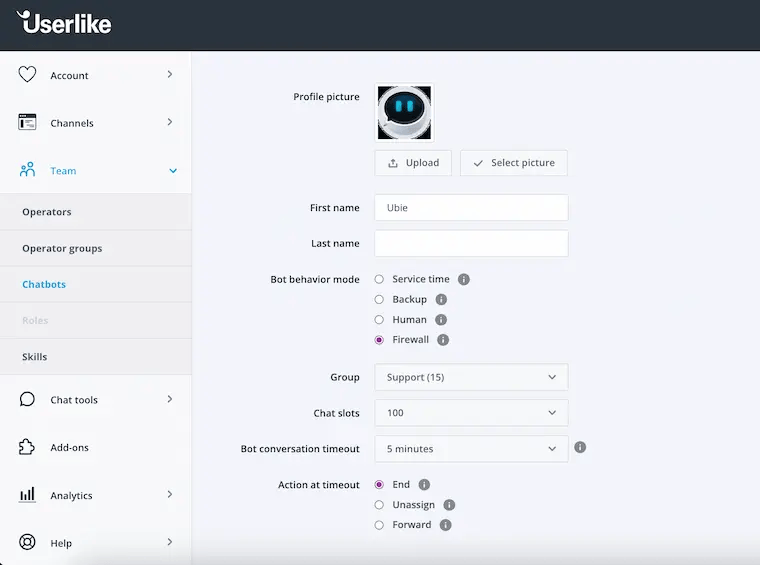Click the Upload picture button
Image resolution: width=760 pixels, height=565 pixels.
[x=413, y=163]
